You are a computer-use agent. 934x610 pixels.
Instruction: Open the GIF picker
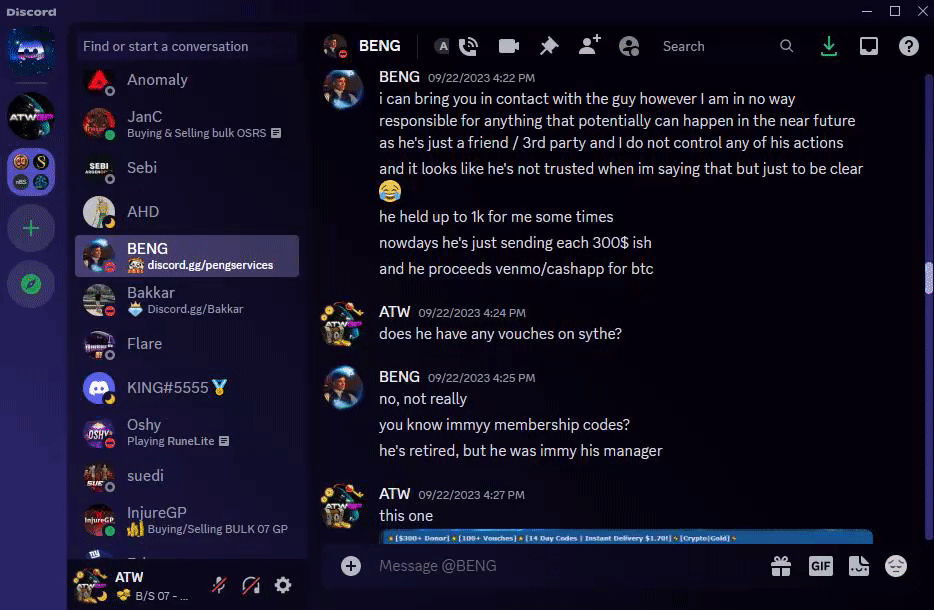pyautogui.click(x=820, y=566)
